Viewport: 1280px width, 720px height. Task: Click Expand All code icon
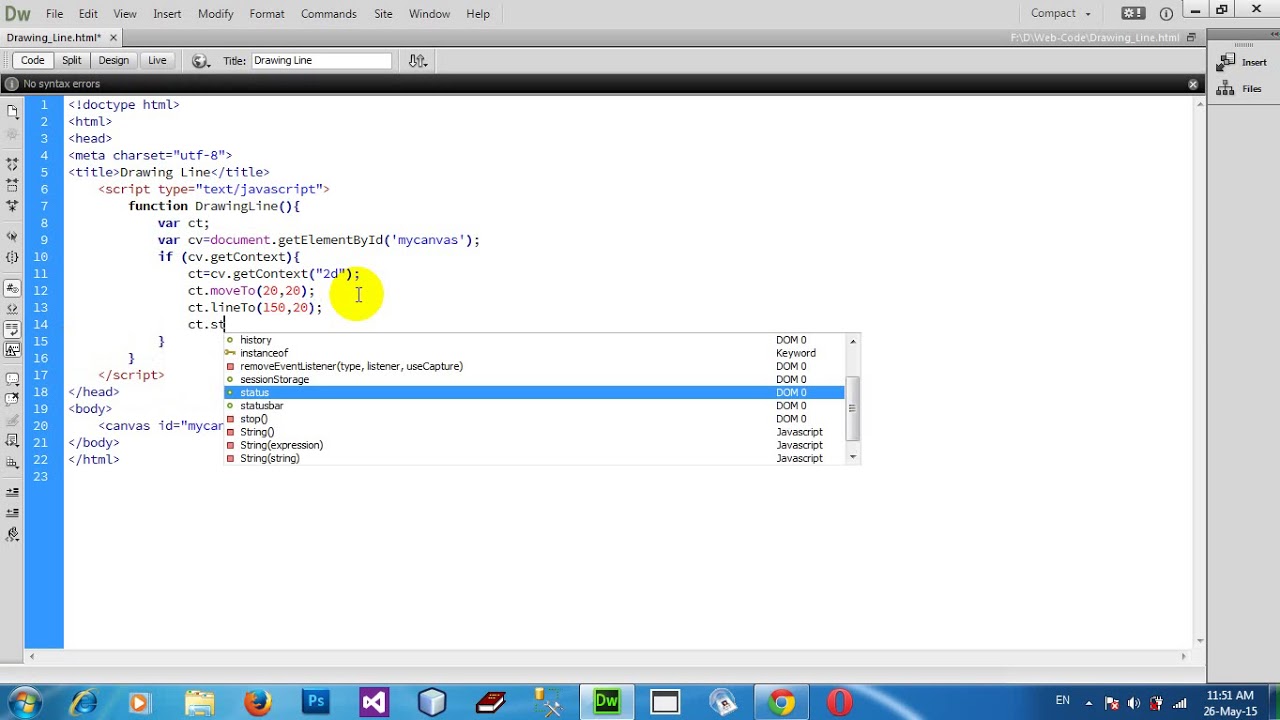pos(12,206)
